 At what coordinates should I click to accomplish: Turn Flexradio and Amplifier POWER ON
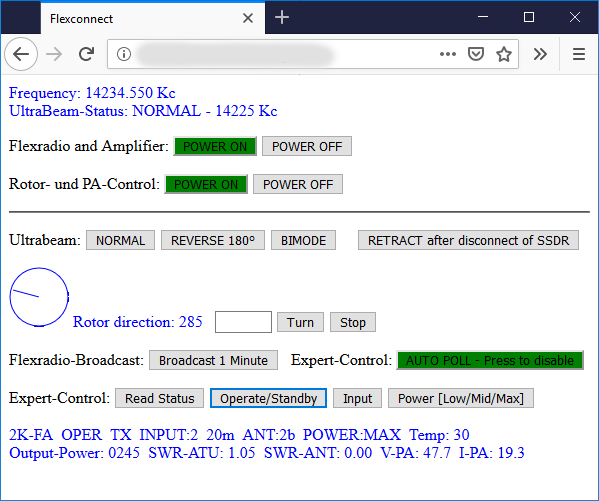click(215, 146)
